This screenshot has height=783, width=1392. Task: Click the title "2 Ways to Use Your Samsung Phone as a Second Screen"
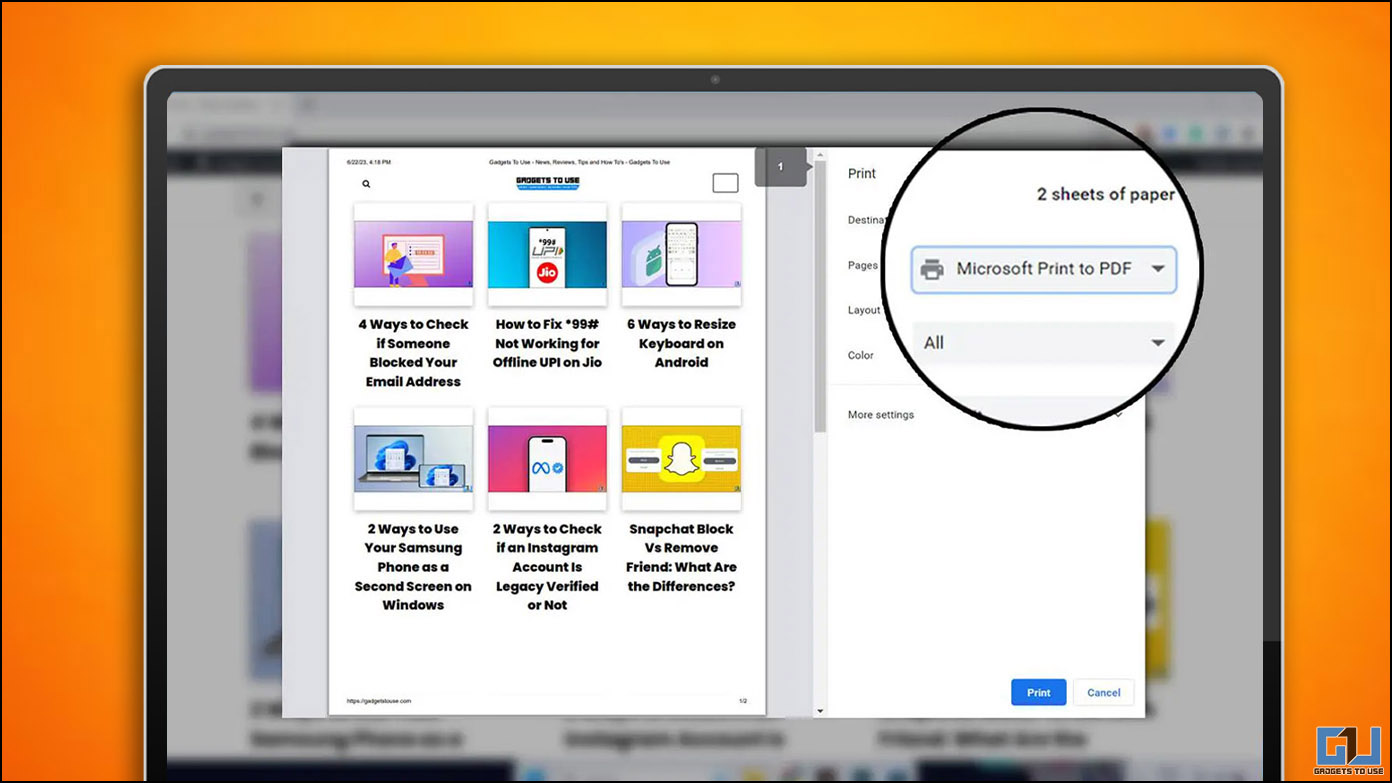[413, 567]
